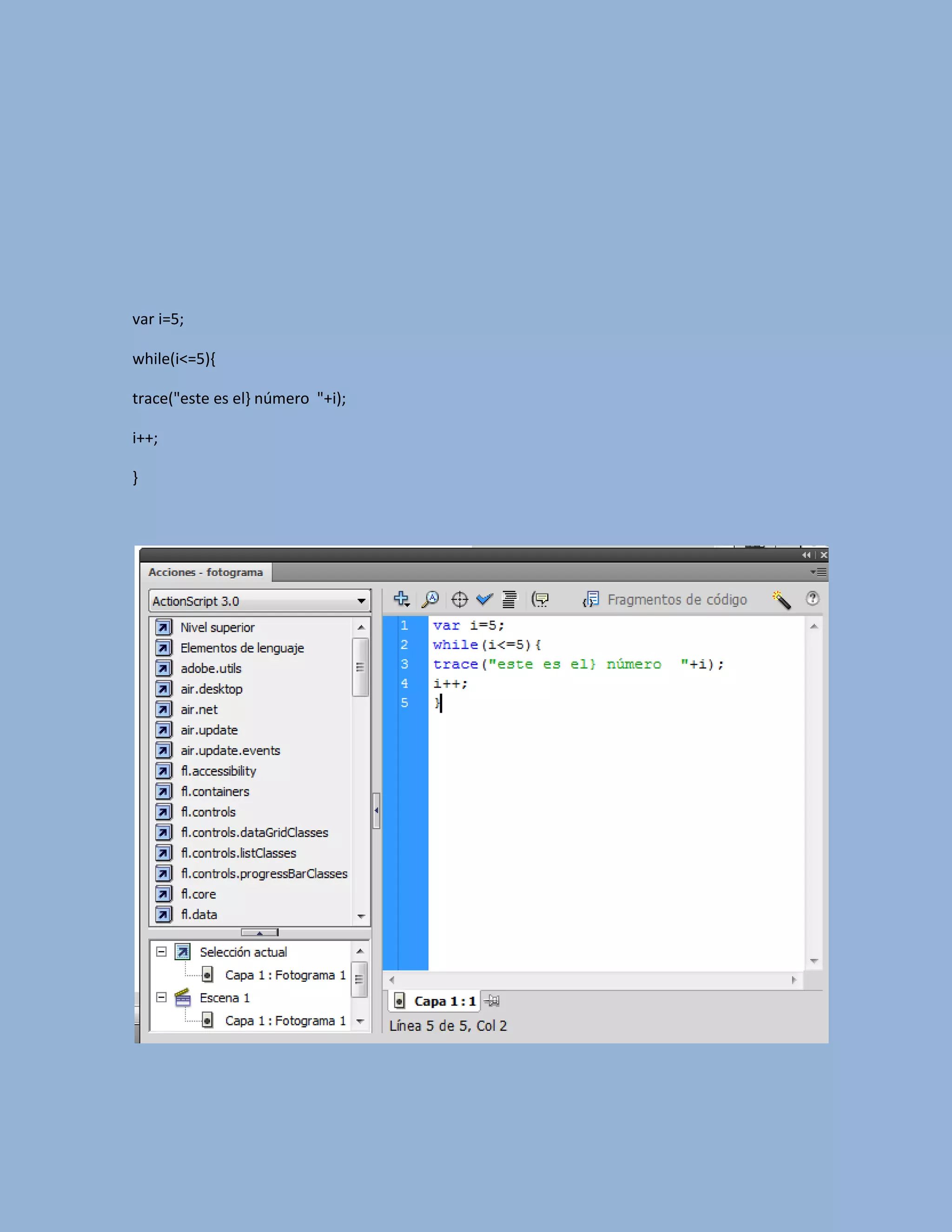Collapse the Escena 1 tree node
The height and width of the screenshot is (1232, 952).
pos(161,997)
